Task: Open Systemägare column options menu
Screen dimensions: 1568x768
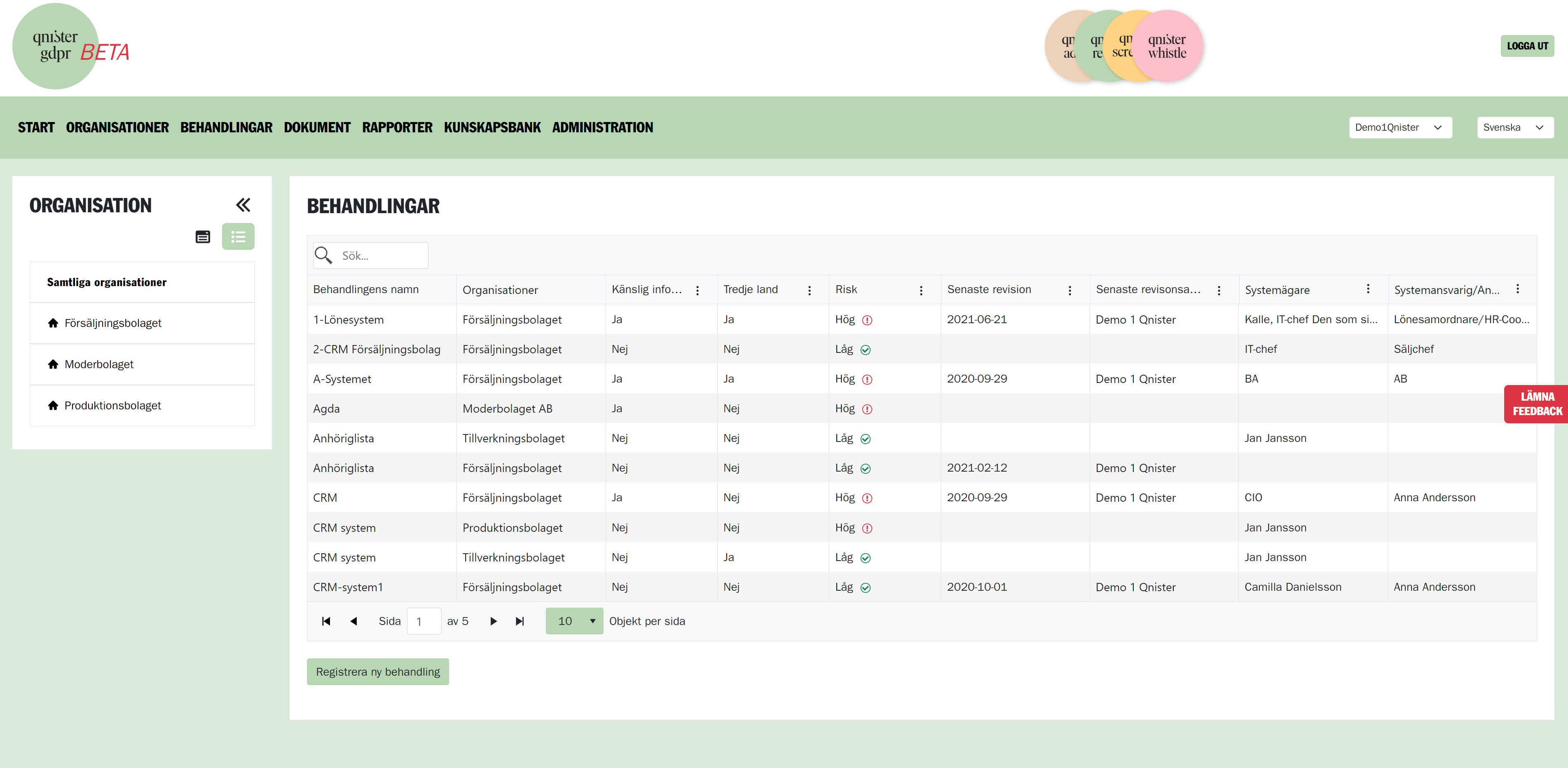Action: pyautogui.click(x=1368, y=289)
